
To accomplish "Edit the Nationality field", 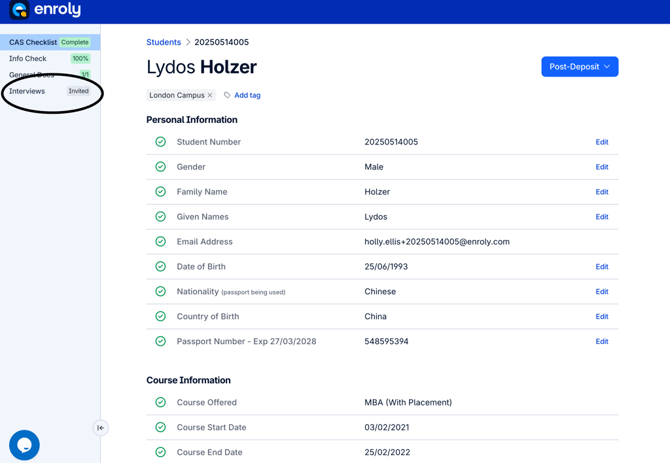I will pyautogui.click(x=602, y=291).
